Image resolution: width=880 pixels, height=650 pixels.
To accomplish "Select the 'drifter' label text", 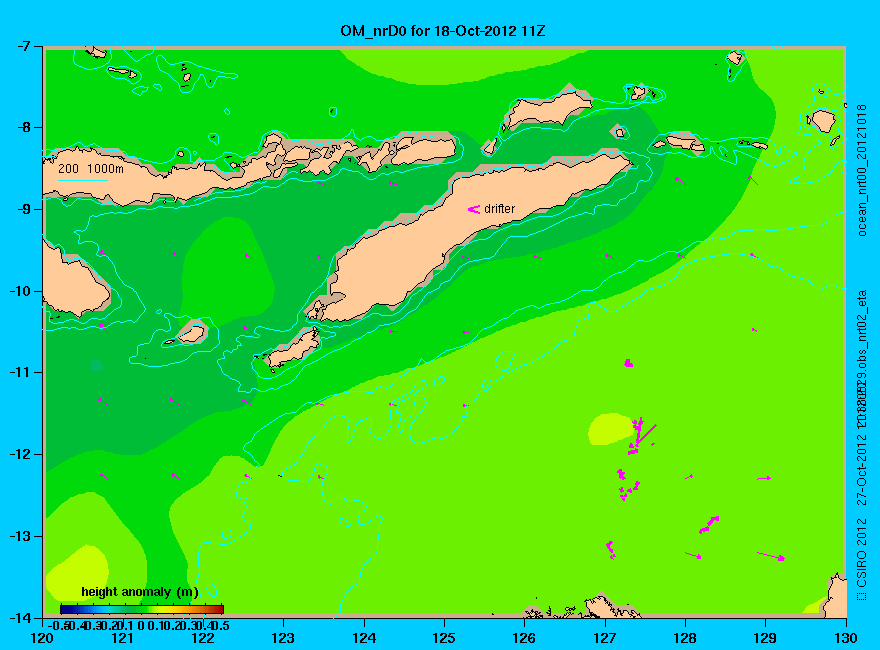I will (x=499, y=209).
